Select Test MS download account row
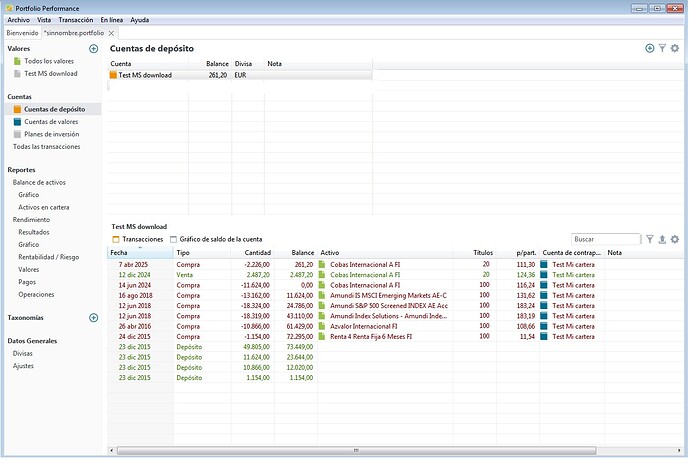This screenshot has width=690, height=465. pos(240,75)
